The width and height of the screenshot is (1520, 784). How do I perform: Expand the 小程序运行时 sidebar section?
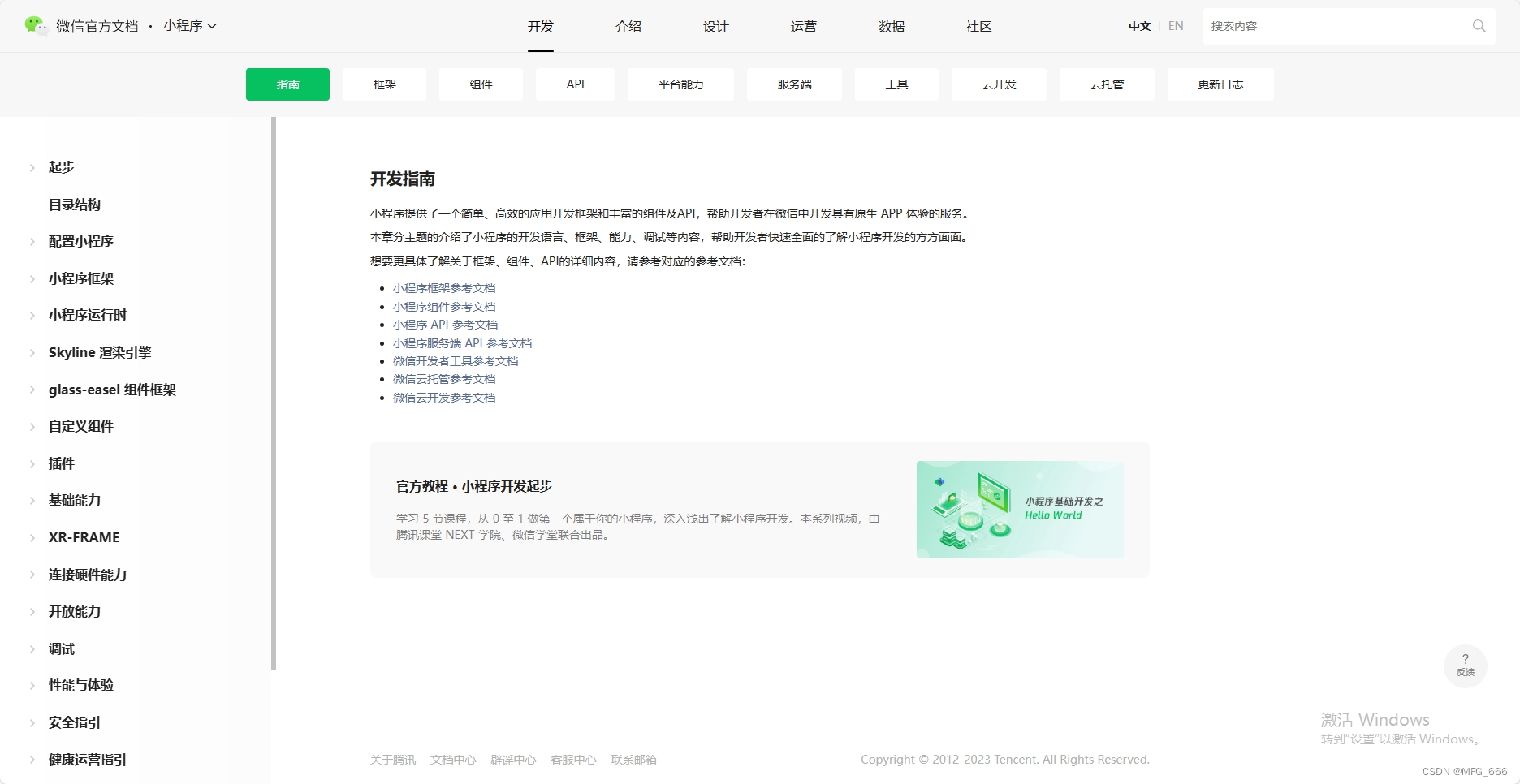(32, 315)
